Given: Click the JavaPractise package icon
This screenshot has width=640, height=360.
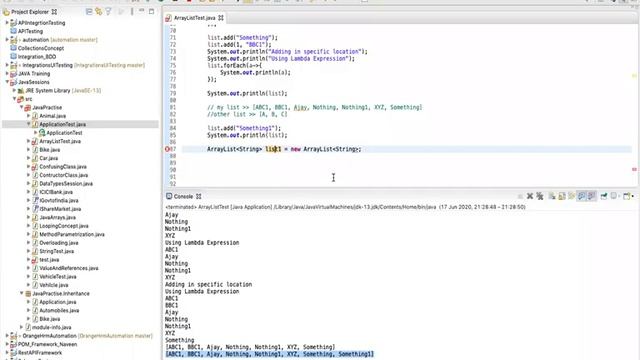Looking at the screenshot, I should pos(28,107).
